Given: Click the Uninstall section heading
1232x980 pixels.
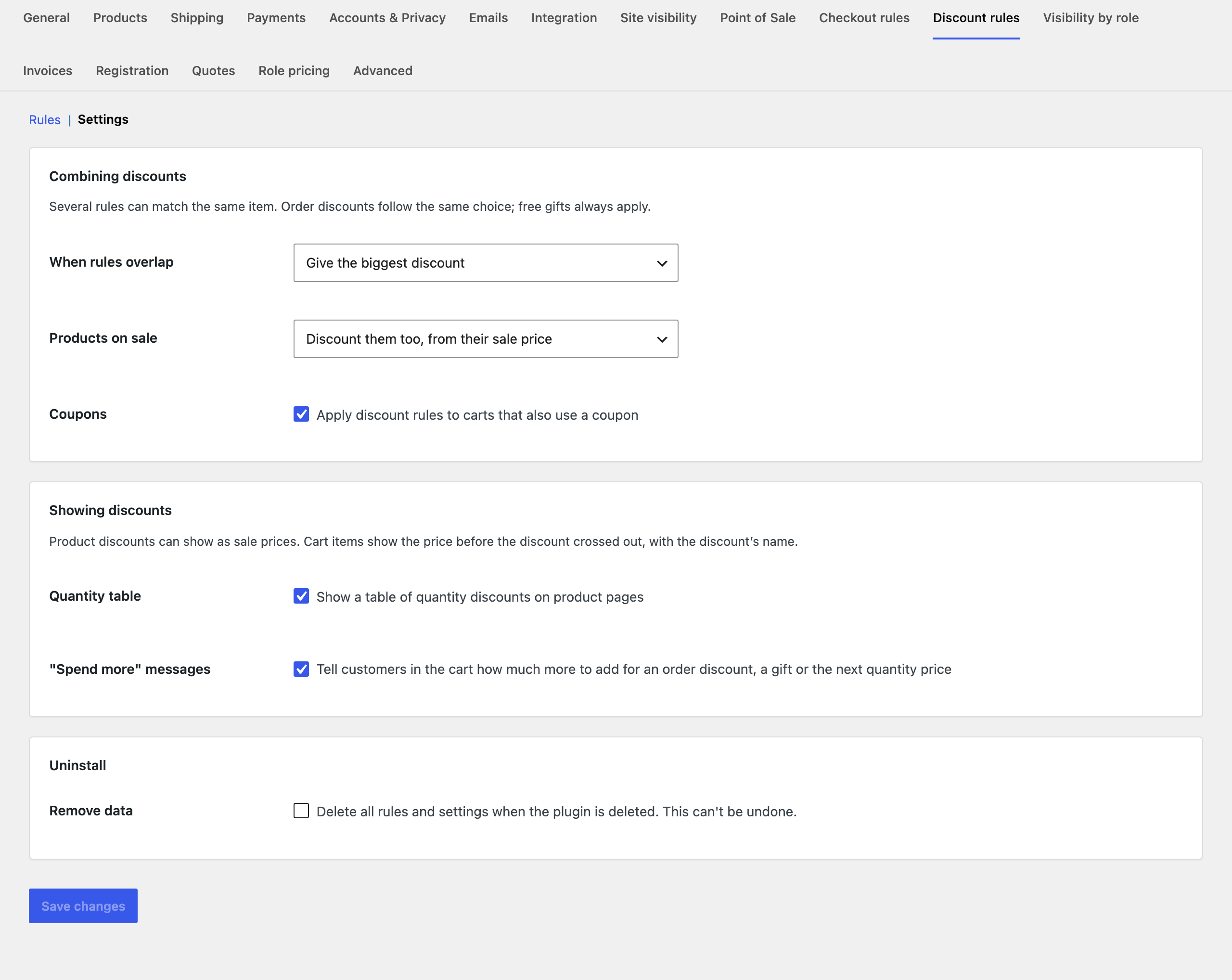Looking at the screenshot, I should tap(77, 765).
